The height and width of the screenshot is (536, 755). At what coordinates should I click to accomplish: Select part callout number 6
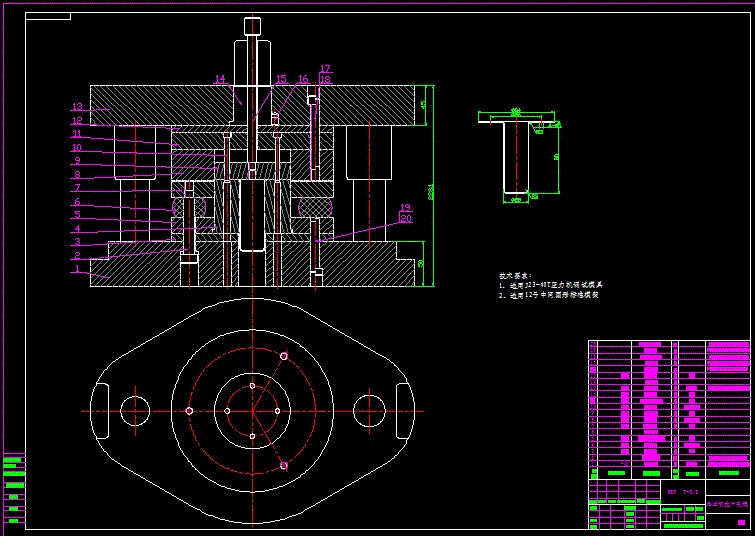[x=77, y=201]
